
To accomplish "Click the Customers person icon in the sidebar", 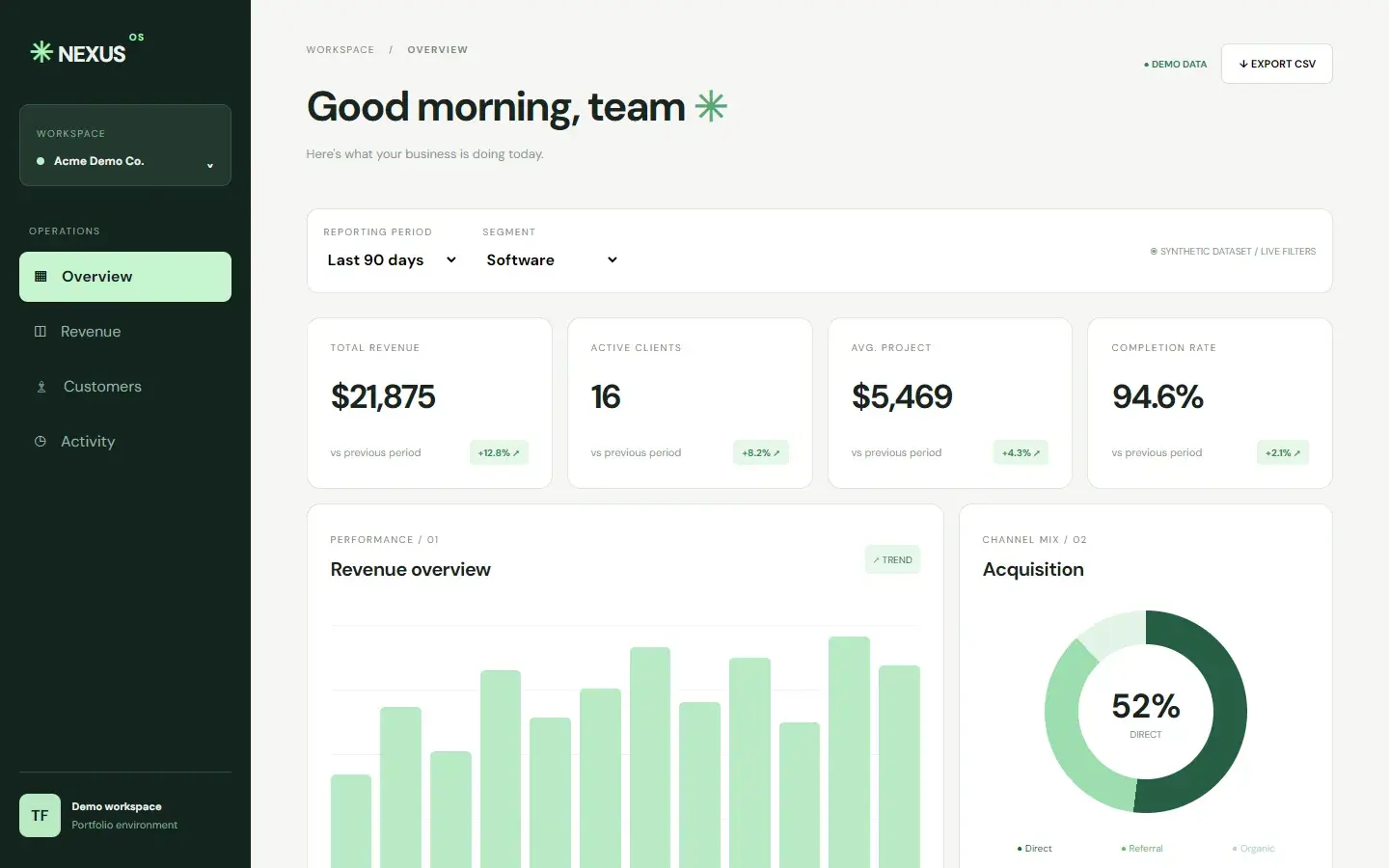I will click(41, 387).
